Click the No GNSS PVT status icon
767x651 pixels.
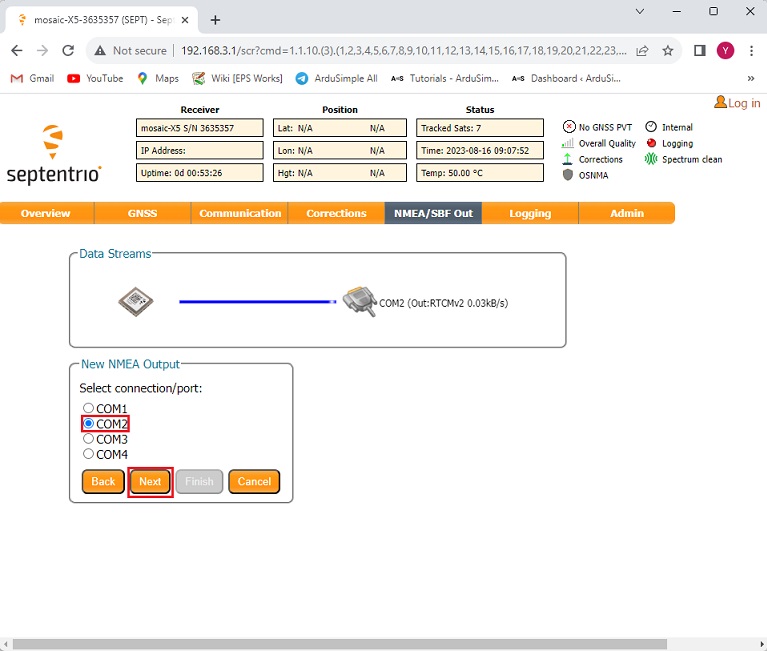[x=569, y=127]
